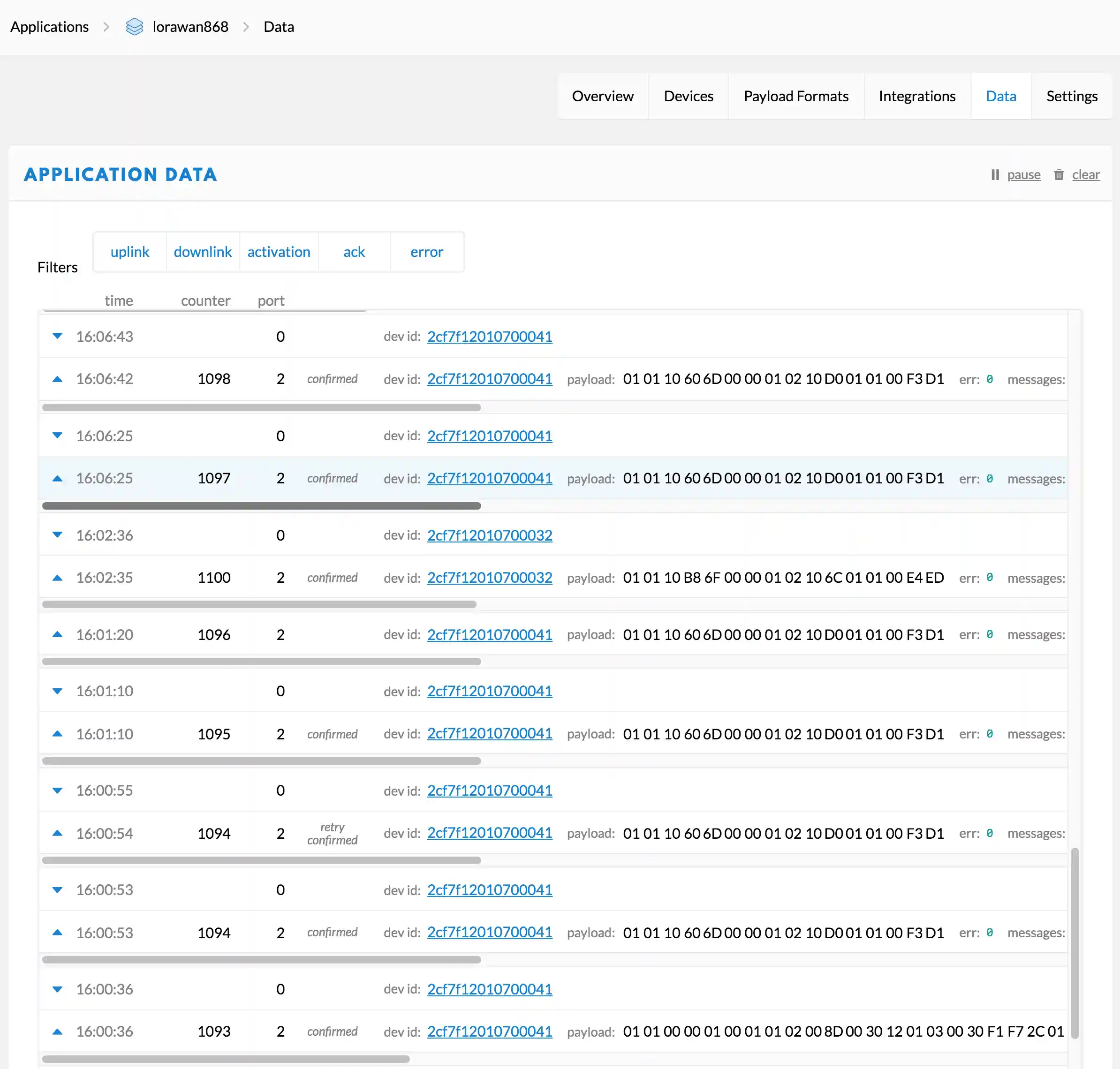Viewport: 1120px width, 1069px height.
Task: Expand the uplink row with counter 1095
Action: pos(214,734)
